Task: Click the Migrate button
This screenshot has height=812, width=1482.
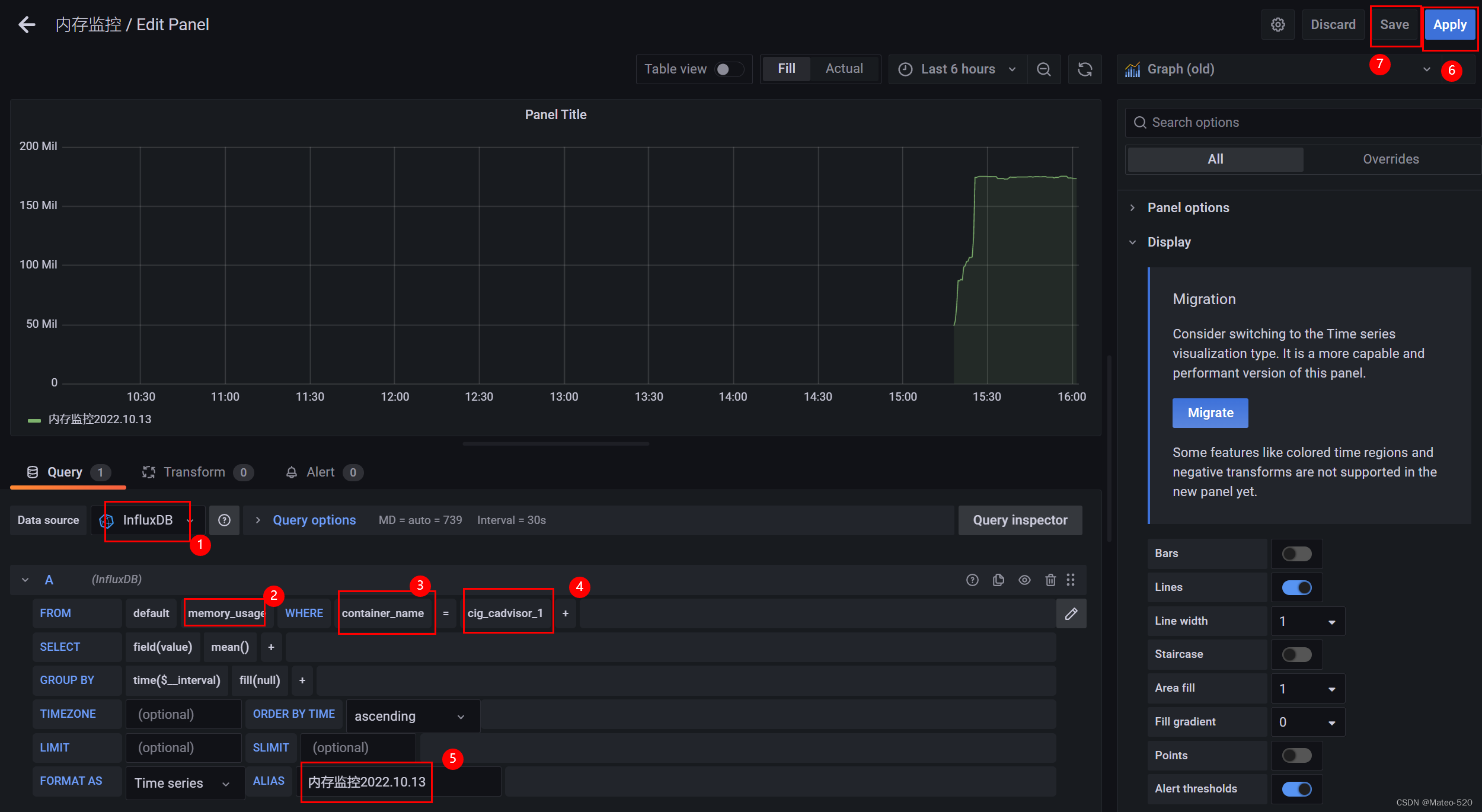Action: [1210, 413]
